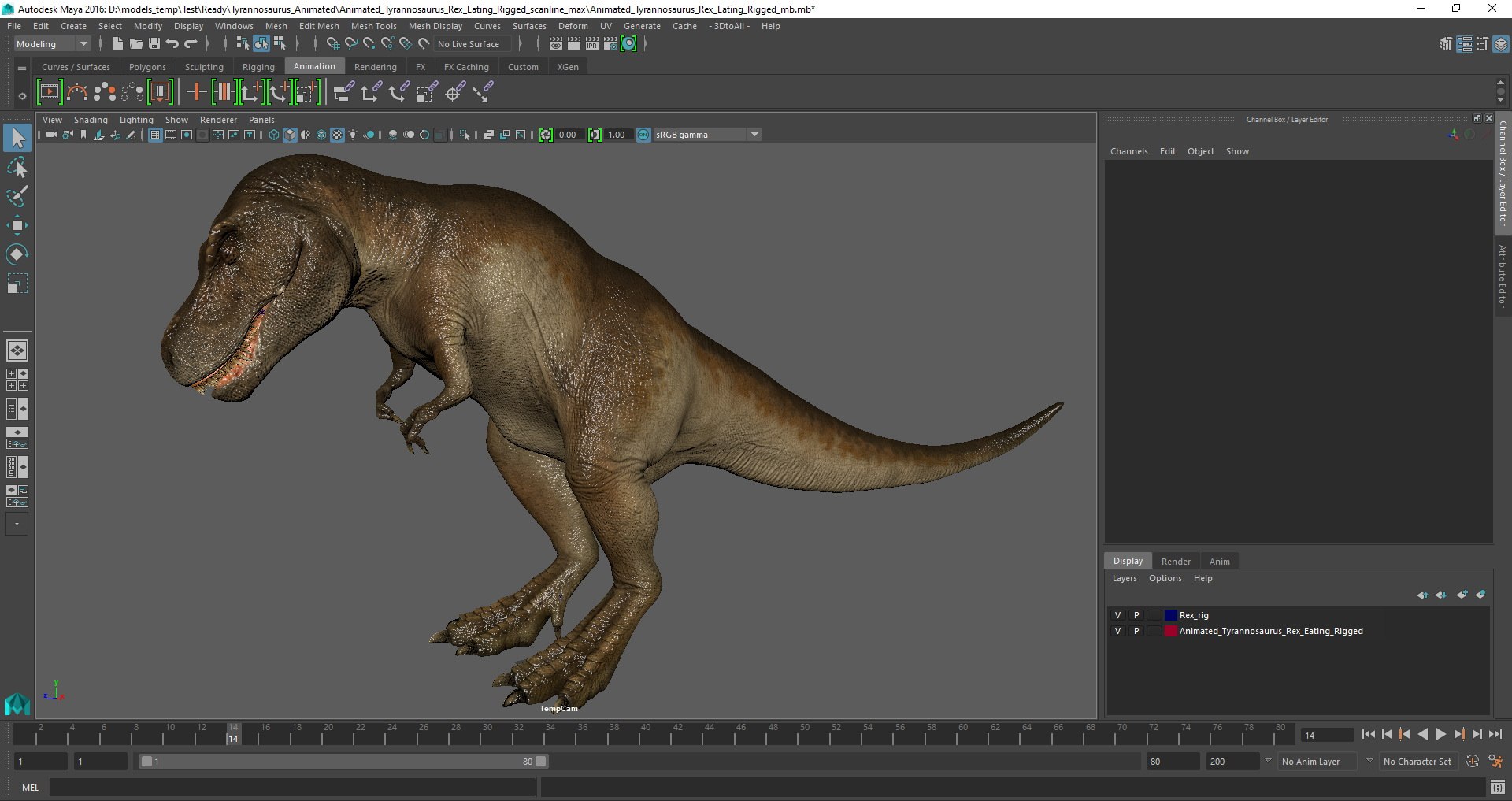
Task: Open the Script Editor icon
Action: pyautogui.click(x=1498, y=787)
